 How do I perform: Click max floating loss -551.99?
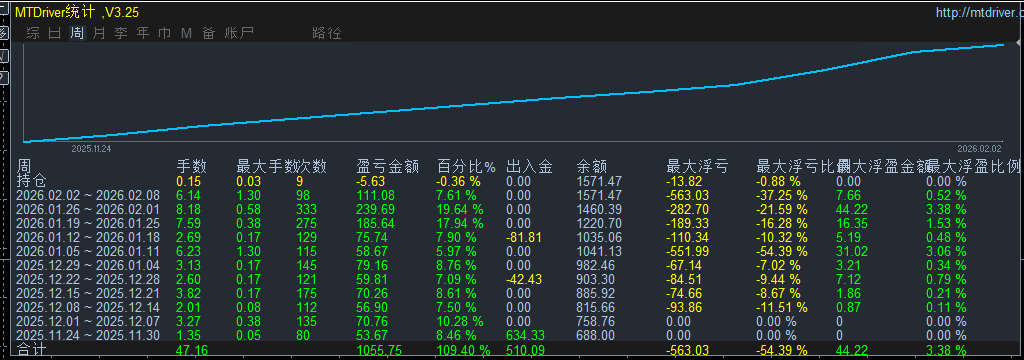[x=688, y=252]
